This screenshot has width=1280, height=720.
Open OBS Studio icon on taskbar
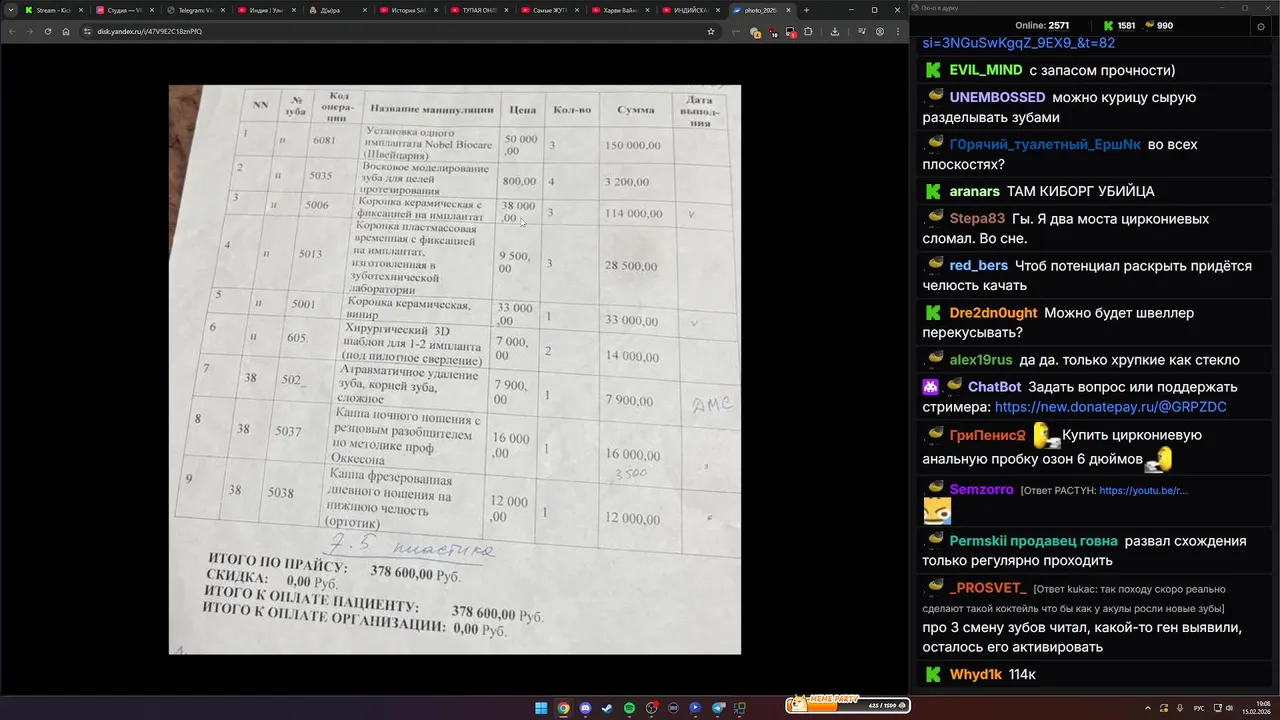(x=651, y=708)
